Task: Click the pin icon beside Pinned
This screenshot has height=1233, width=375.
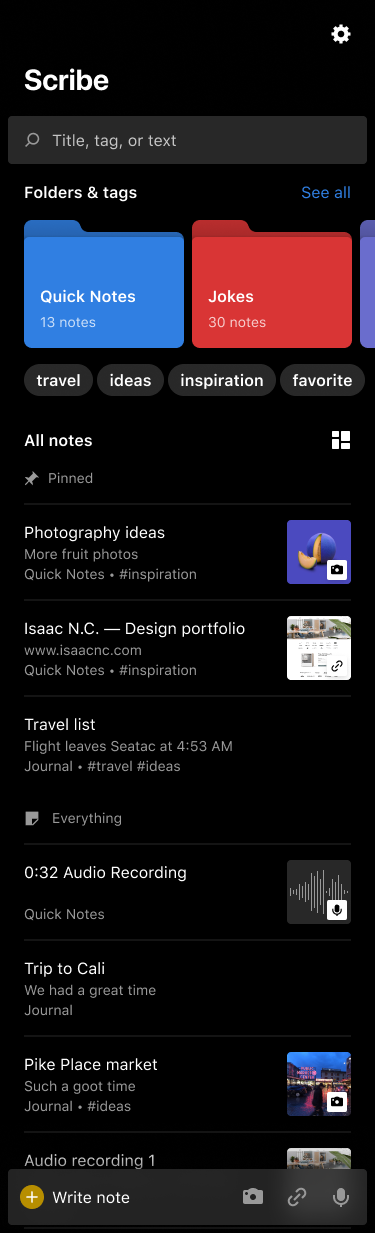Action: point(32,478)
